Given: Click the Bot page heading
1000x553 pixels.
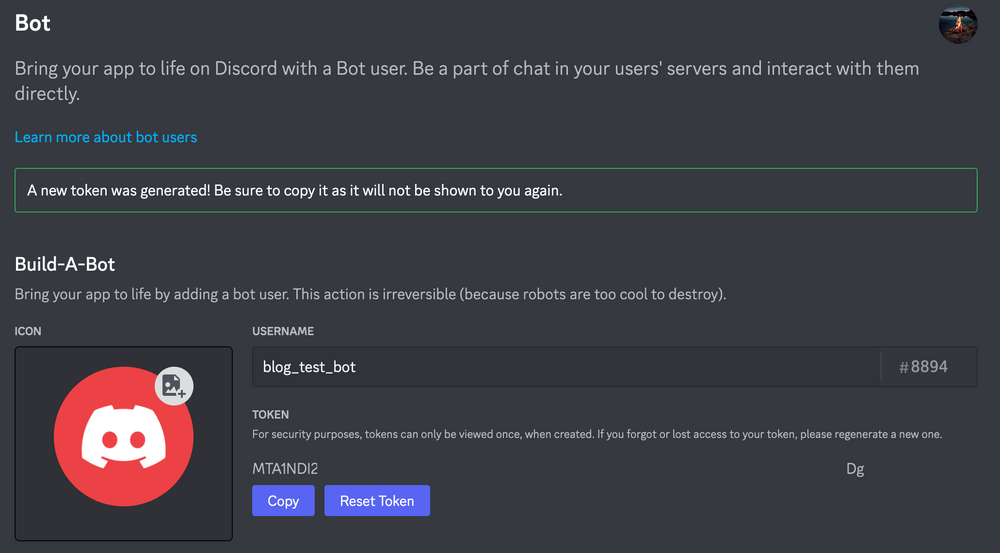Looking at the screenshot, I should coord(33,23).
